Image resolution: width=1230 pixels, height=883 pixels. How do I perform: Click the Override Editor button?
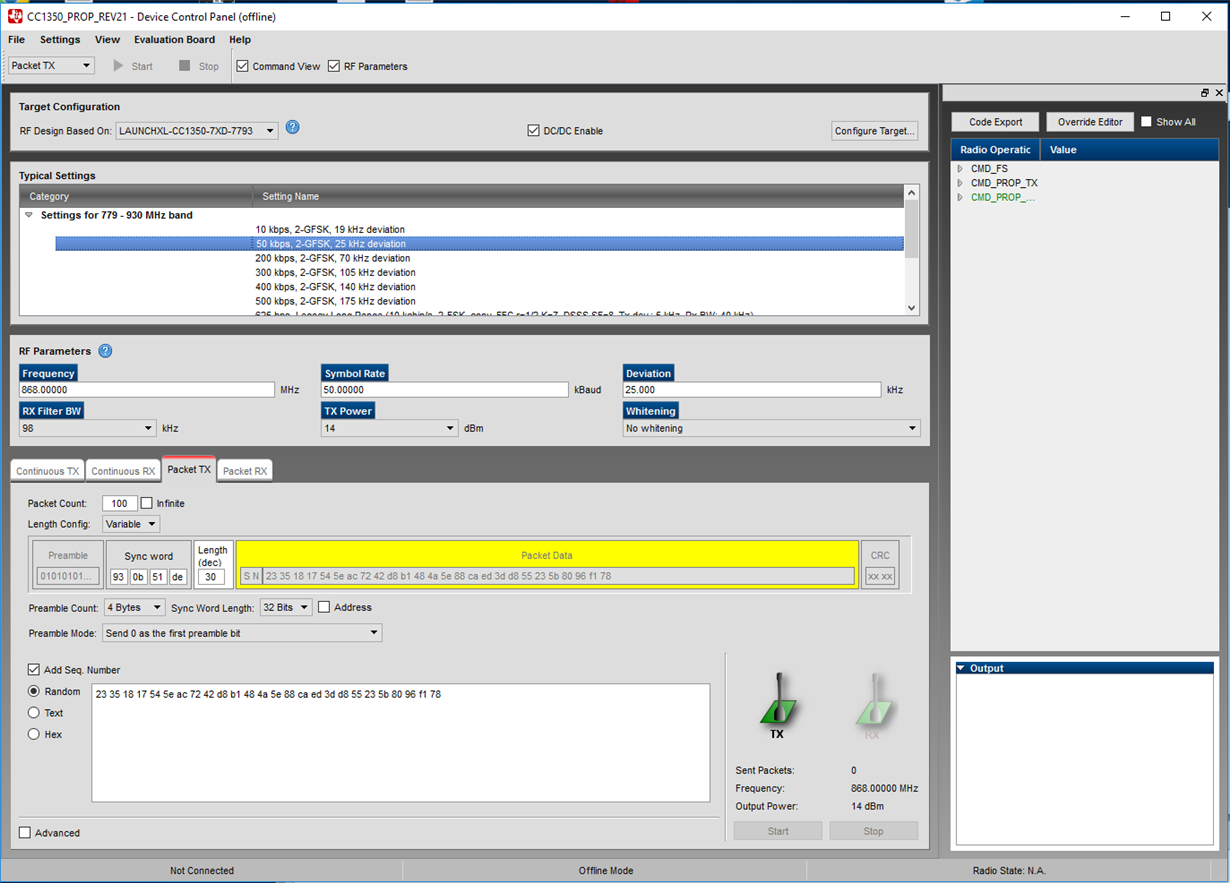1090,122
